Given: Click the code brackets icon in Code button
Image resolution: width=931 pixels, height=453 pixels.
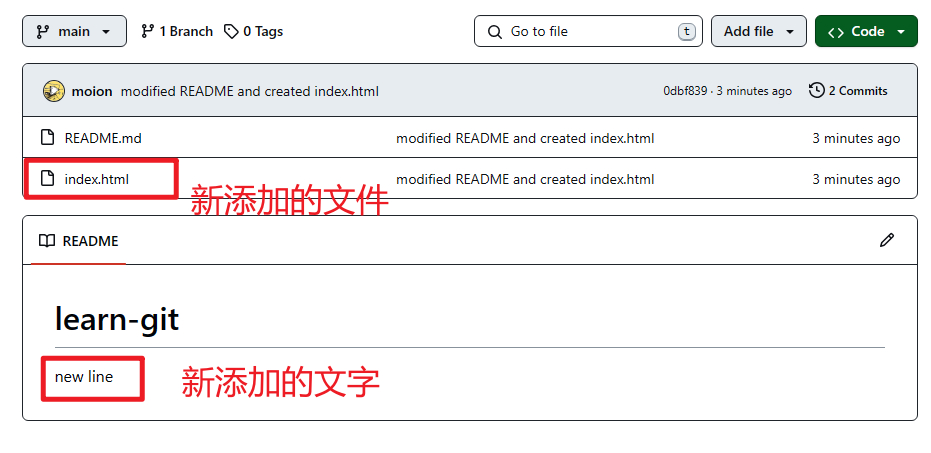Looking at the screenshot, I should [835, 32].
